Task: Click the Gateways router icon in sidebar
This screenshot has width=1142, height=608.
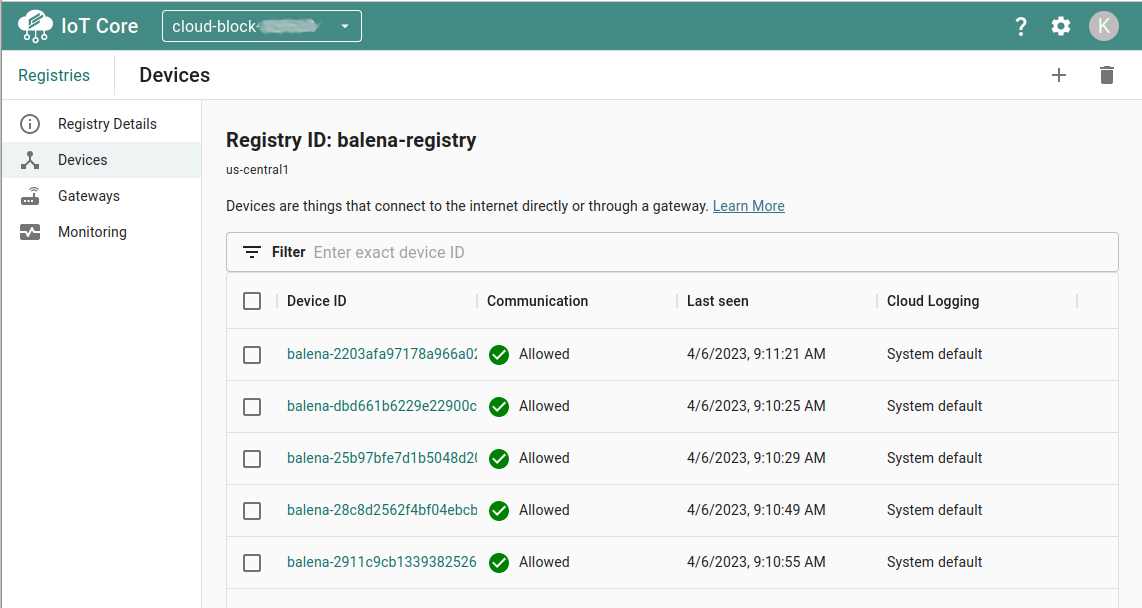Action: coord(30,196)
